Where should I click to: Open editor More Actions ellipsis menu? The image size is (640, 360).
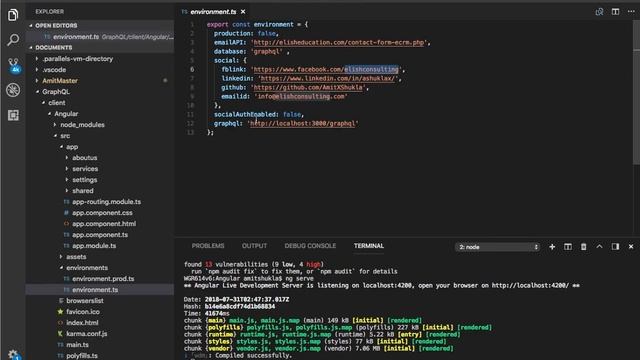click(x=631, y=12)
